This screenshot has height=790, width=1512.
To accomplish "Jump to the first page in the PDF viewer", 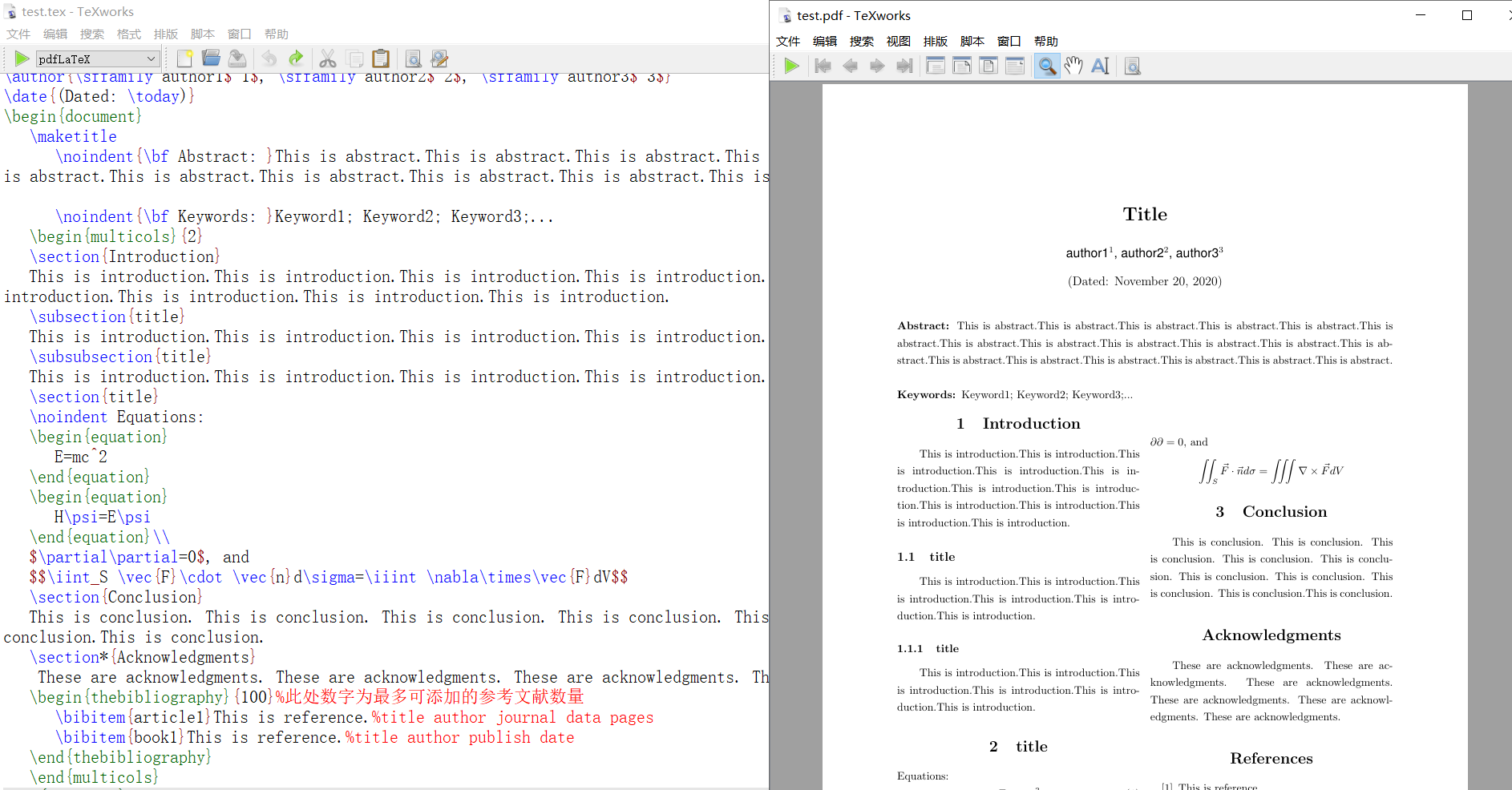I will (823, 66).
